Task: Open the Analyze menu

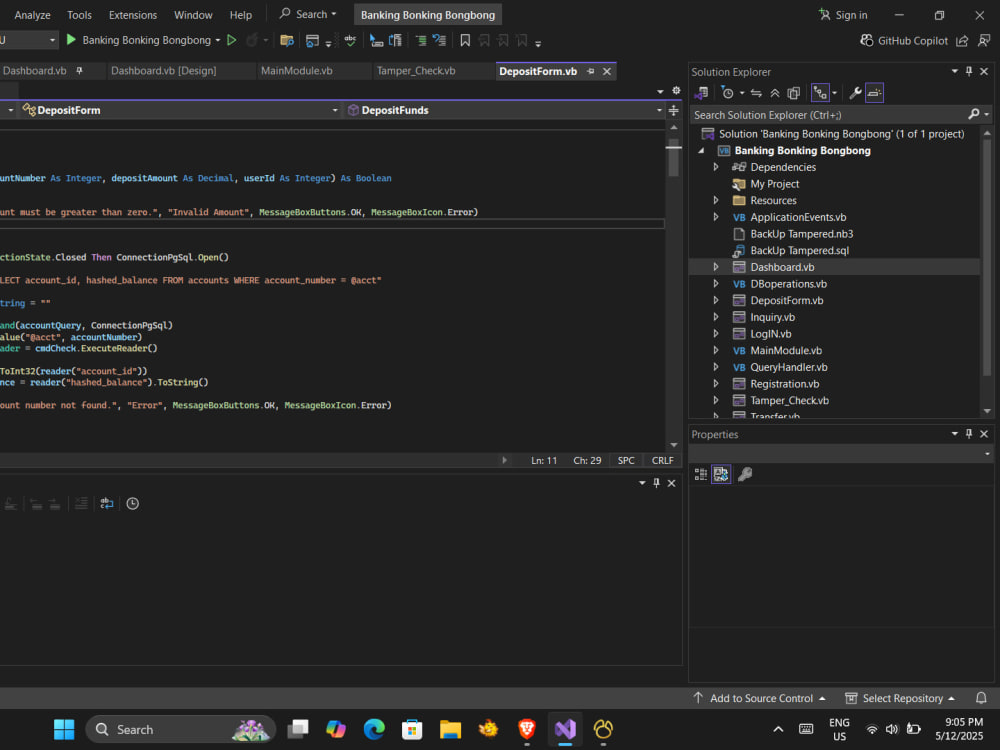Action: 32,15
